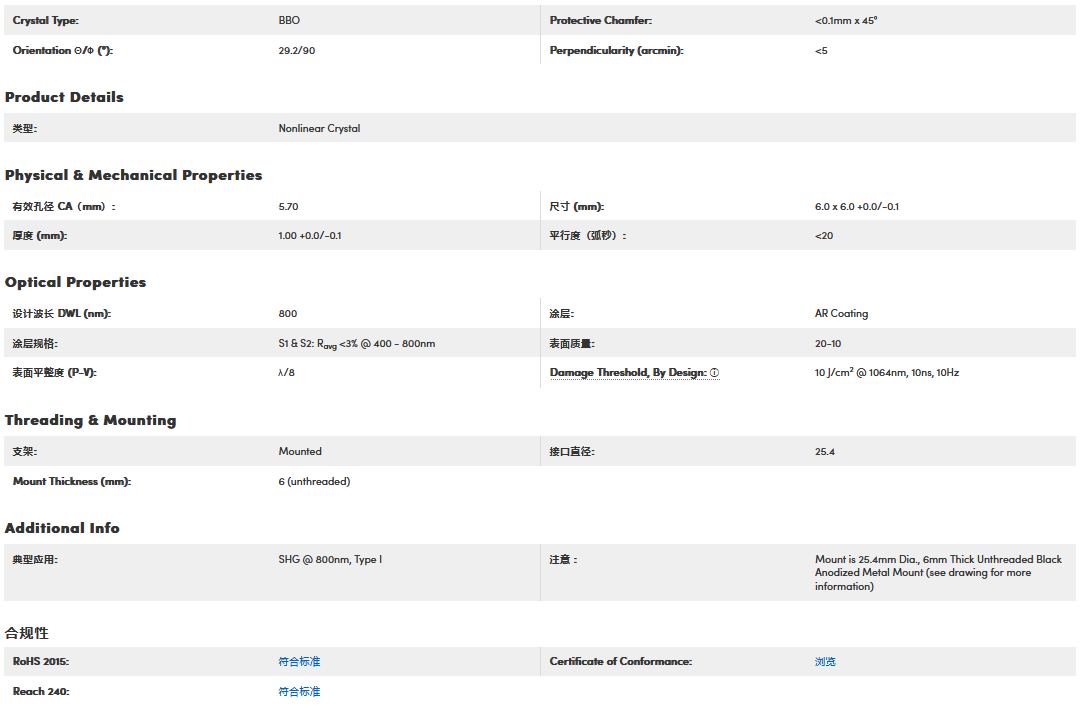Click the Additional Info heading

pos(62,528)
